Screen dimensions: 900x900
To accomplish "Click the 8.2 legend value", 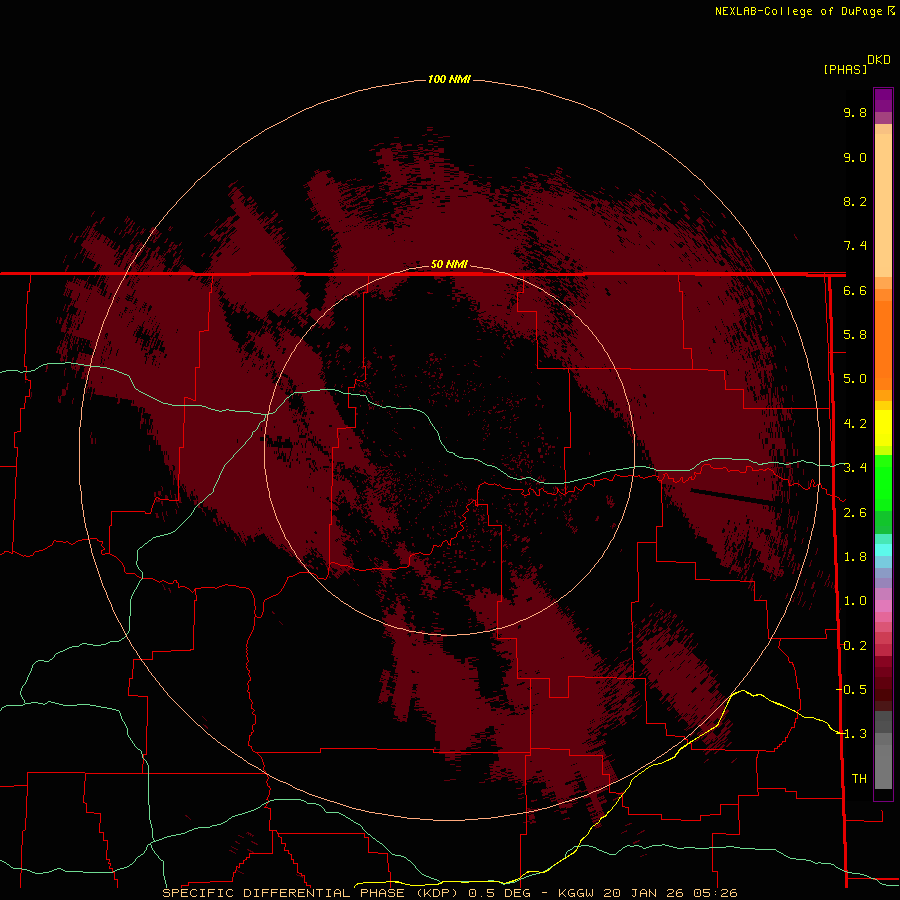I will point(855,201).
